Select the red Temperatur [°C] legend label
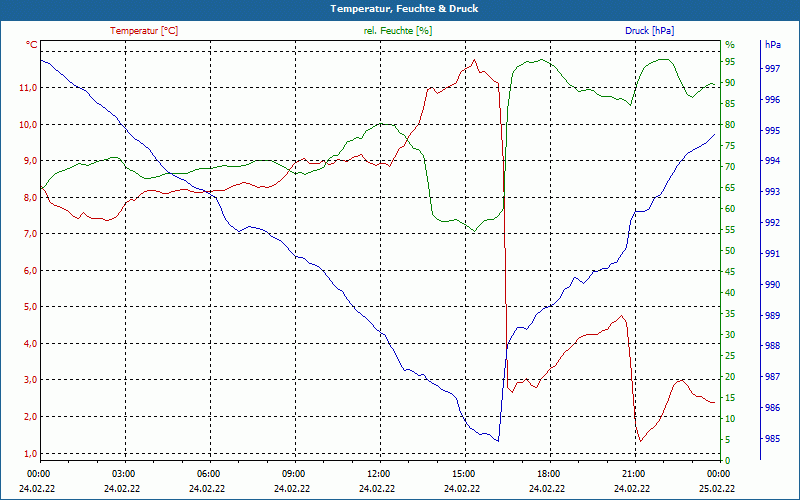 pyautogui.click(x=144, y=31)
